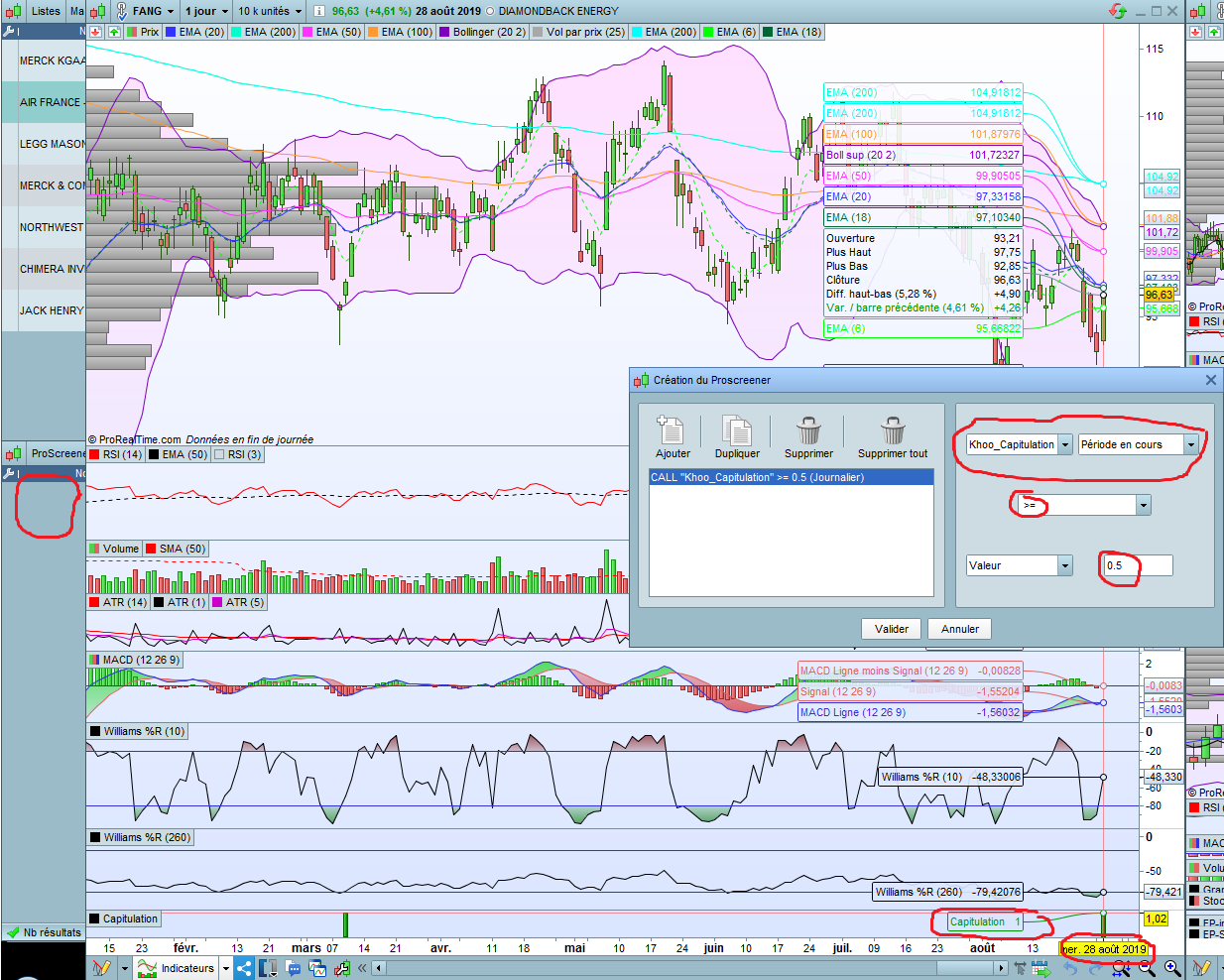Click the share icon in bottom toolbar
The height and width of the screenshot is (980, 1224).
tap(243, 967)
